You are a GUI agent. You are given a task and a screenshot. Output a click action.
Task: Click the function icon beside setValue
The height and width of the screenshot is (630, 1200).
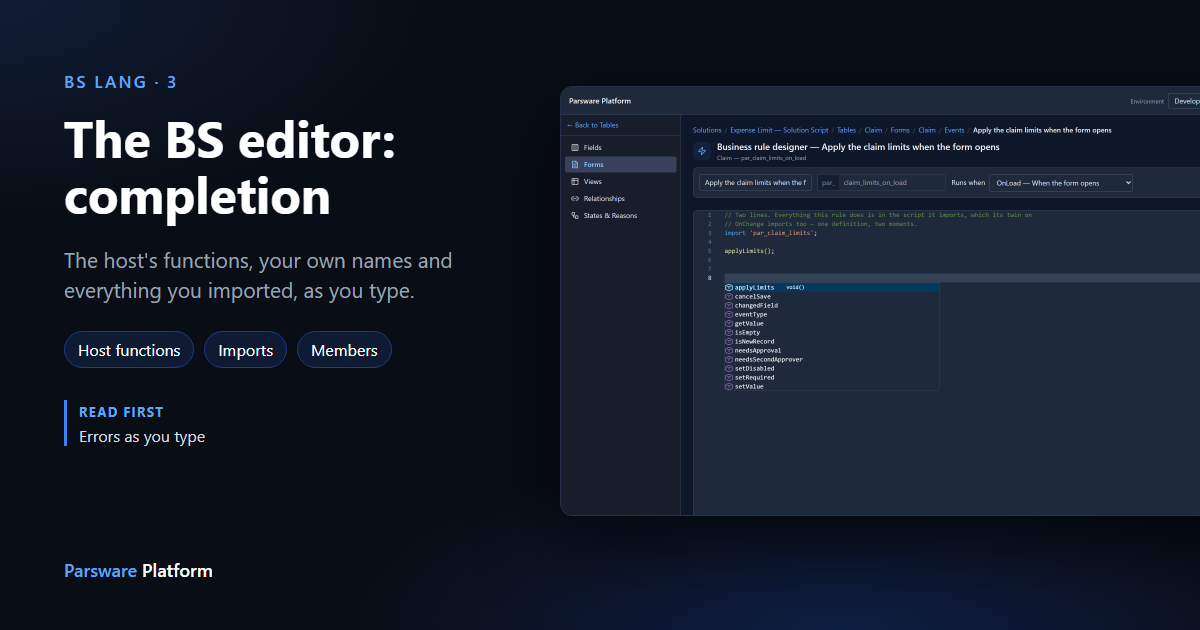click(x=729, y=387)
